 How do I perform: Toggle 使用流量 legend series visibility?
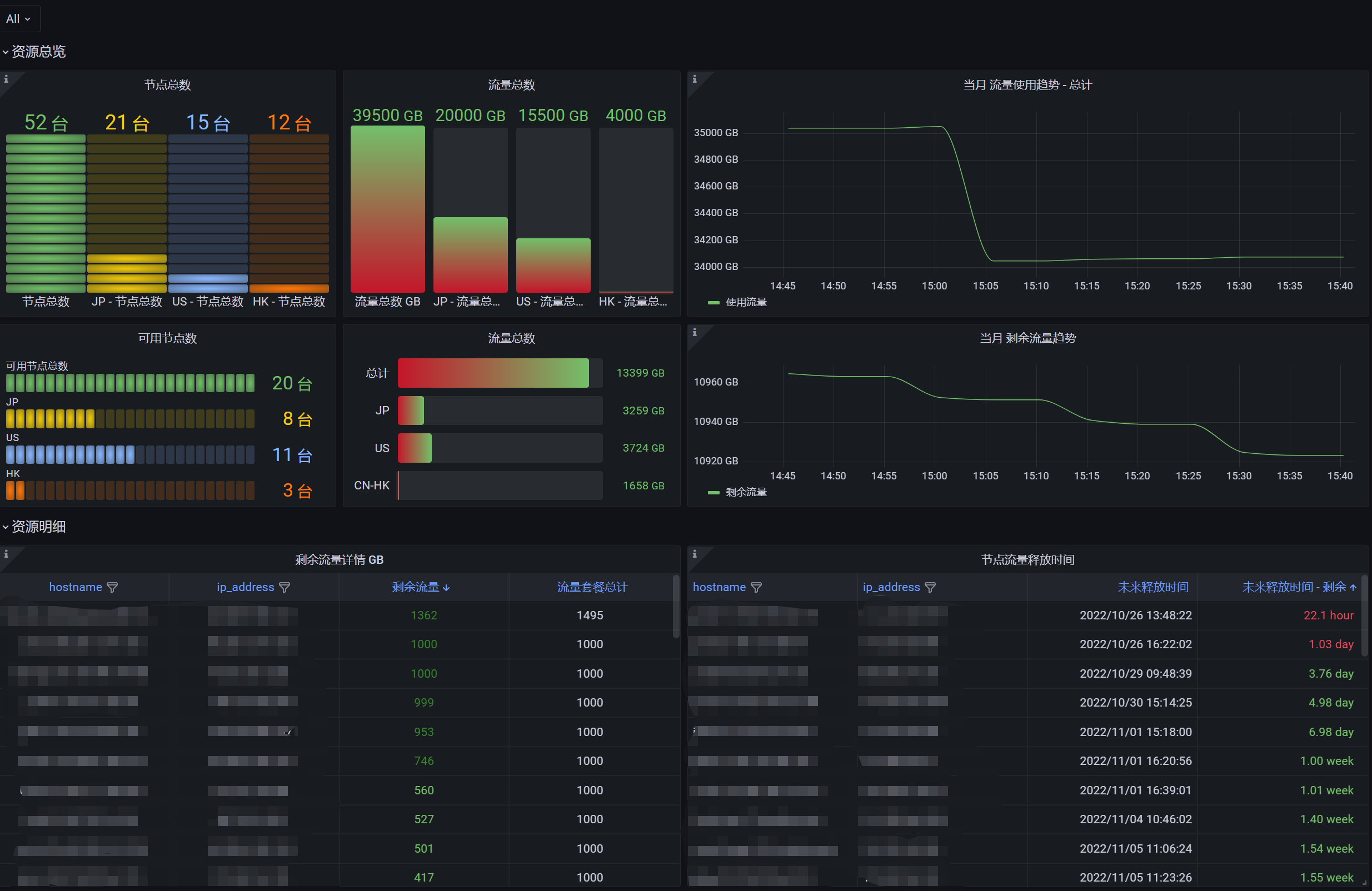pos(745,302)
